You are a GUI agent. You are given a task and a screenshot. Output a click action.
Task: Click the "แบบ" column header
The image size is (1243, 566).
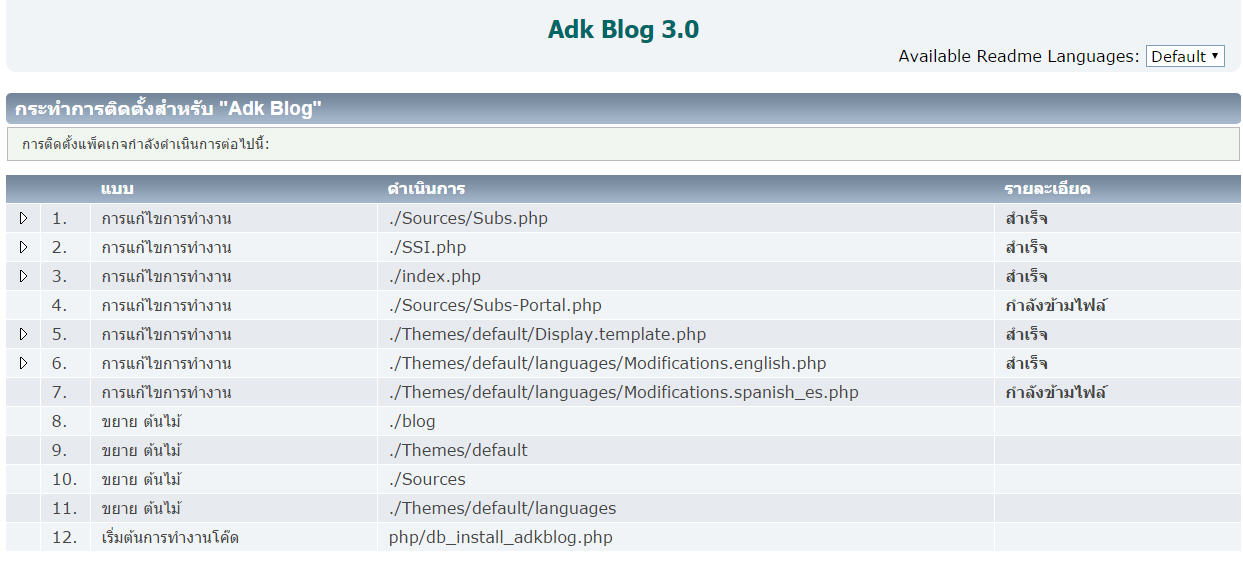click(x=117, y=189)
